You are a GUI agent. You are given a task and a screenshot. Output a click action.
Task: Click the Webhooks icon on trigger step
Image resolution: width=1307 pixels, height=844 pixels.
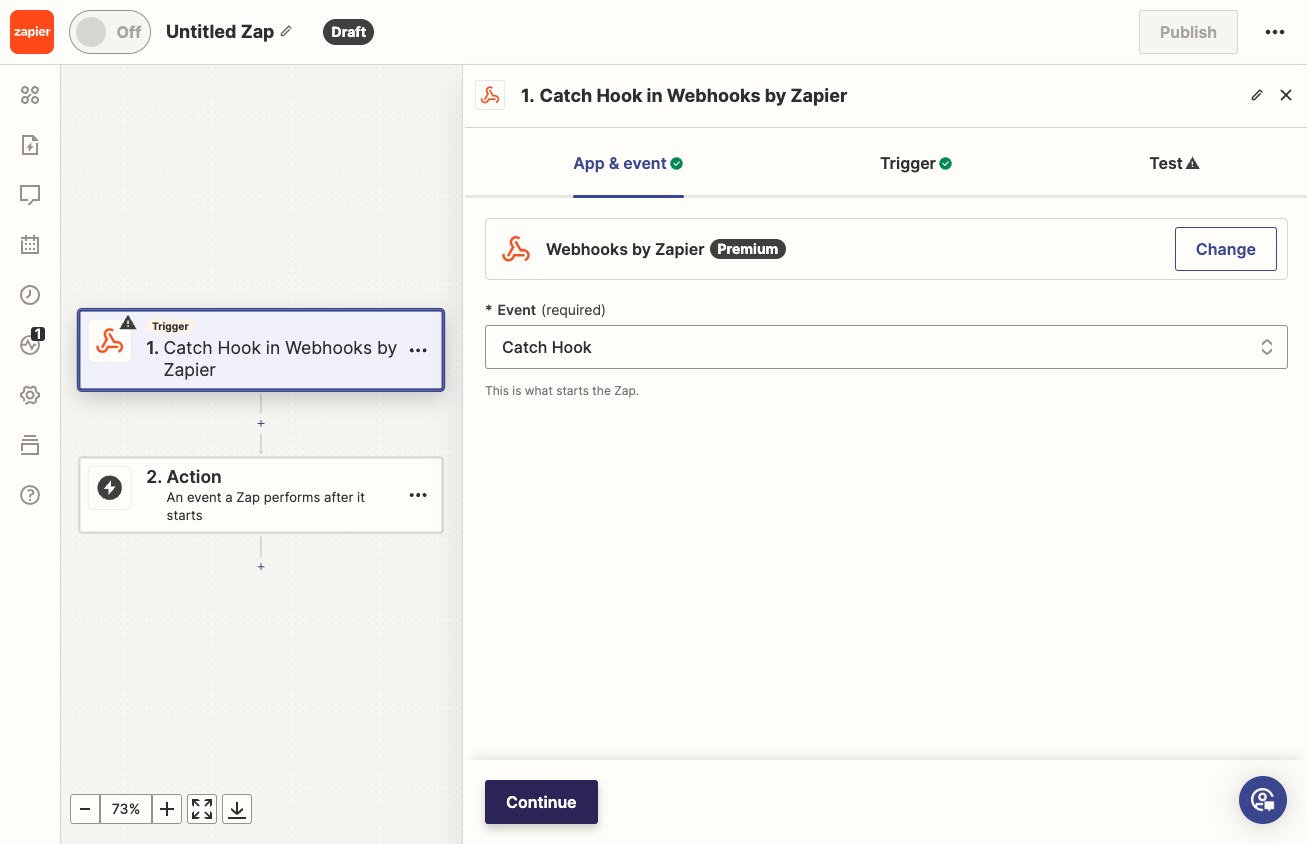pyautogui.click(x=109, y=341)
